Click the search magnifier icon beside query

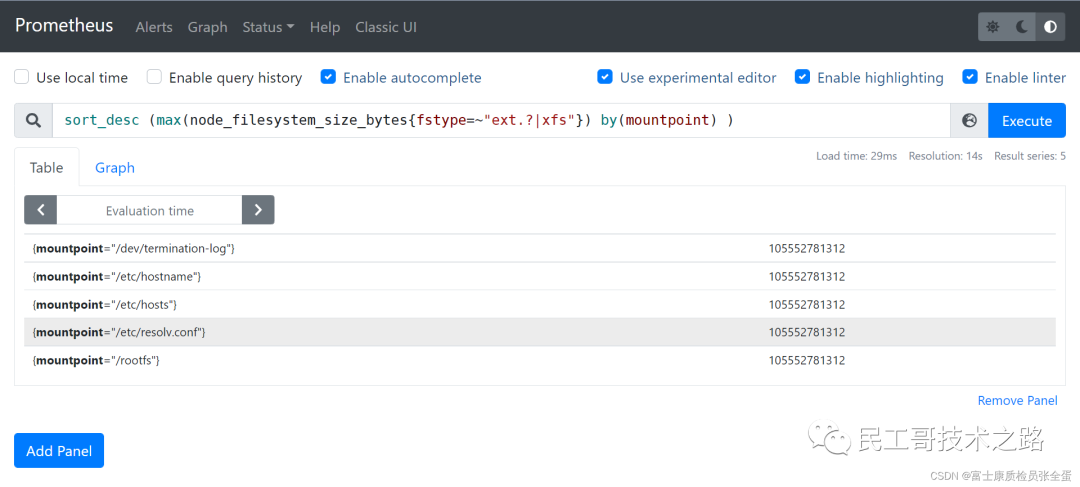tap(33, 121)
